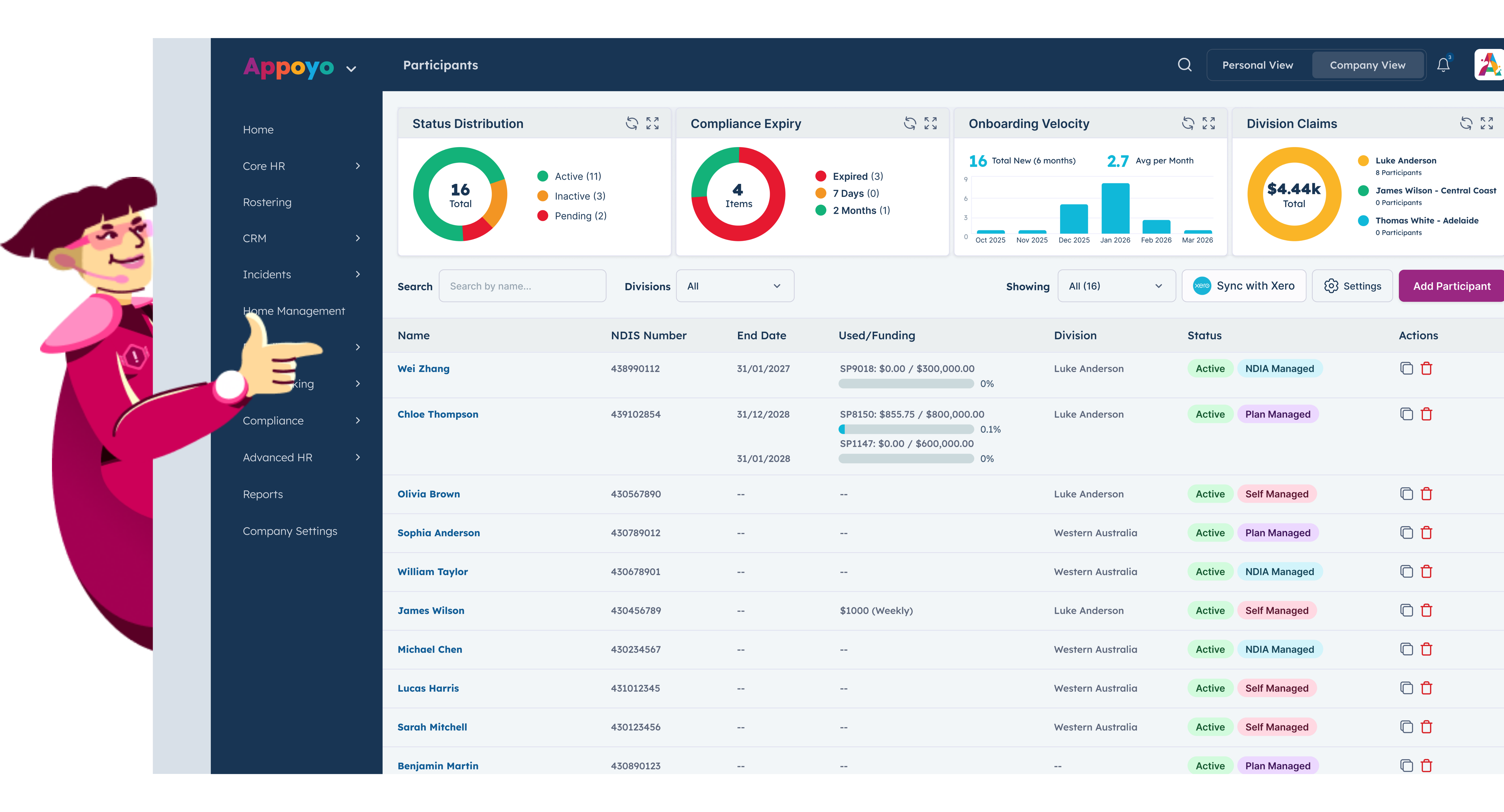The image size is (1504, 812).
Task: Click the Add Participant button
Action: (1451, 286)
